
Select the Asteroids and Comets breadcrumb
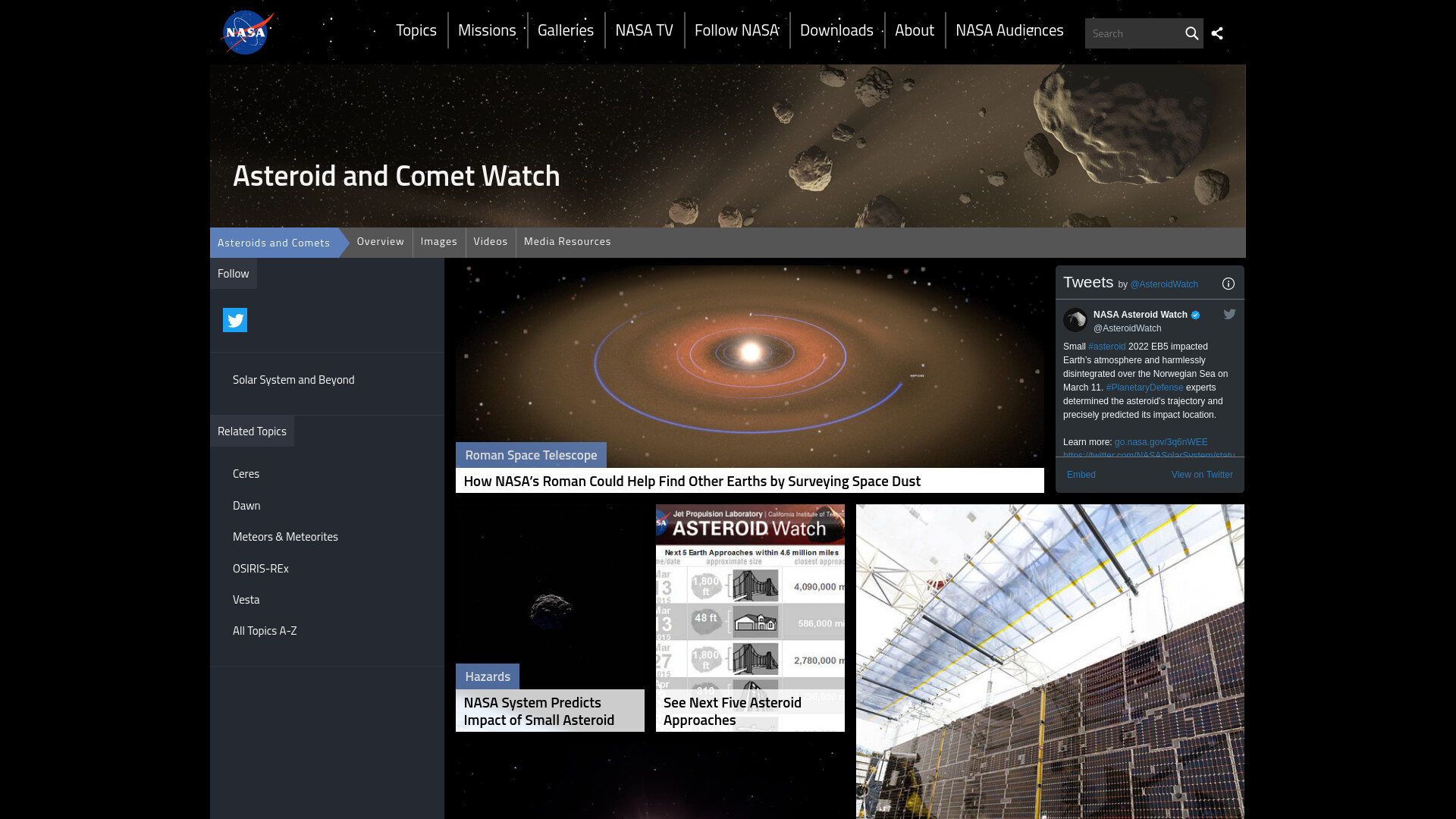pos(274,243)
